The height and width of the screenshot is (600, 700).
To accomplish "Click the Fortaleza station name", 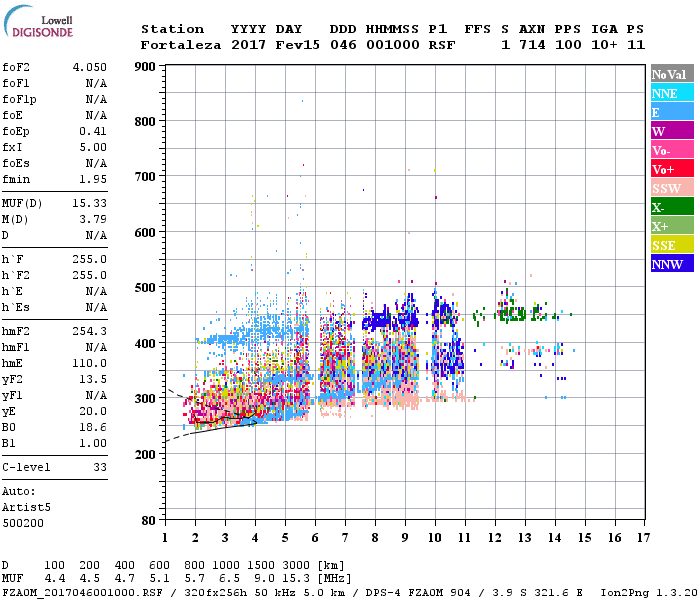I will coord(181,45).
